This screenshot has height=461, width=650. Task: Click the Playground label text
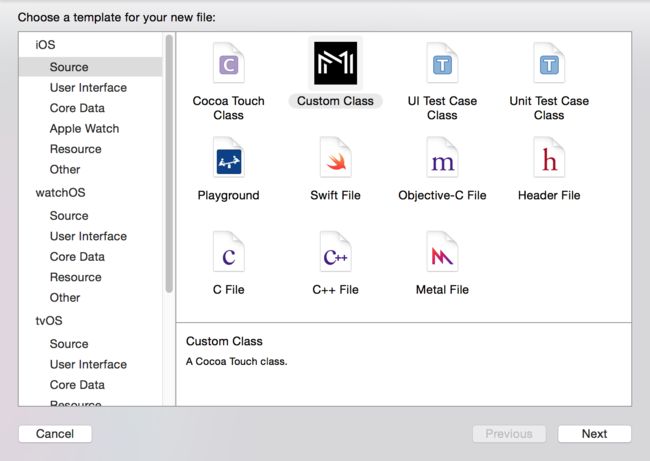tap(228, 195)
